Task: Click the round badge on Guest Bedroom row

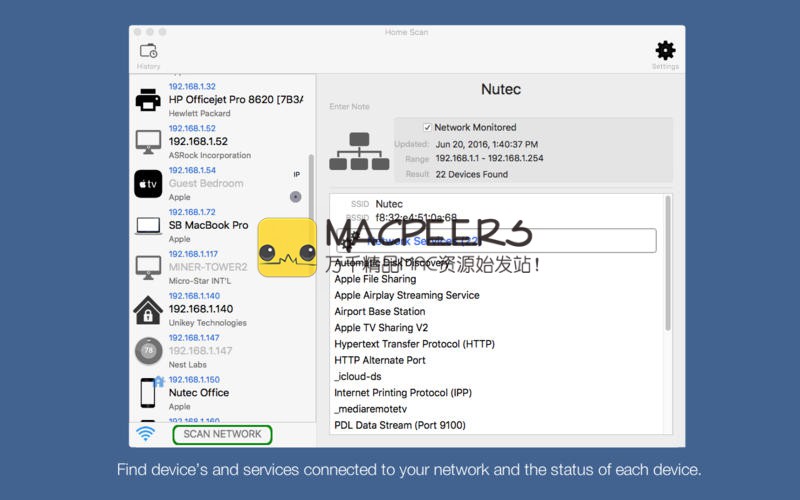Action: 295,196
